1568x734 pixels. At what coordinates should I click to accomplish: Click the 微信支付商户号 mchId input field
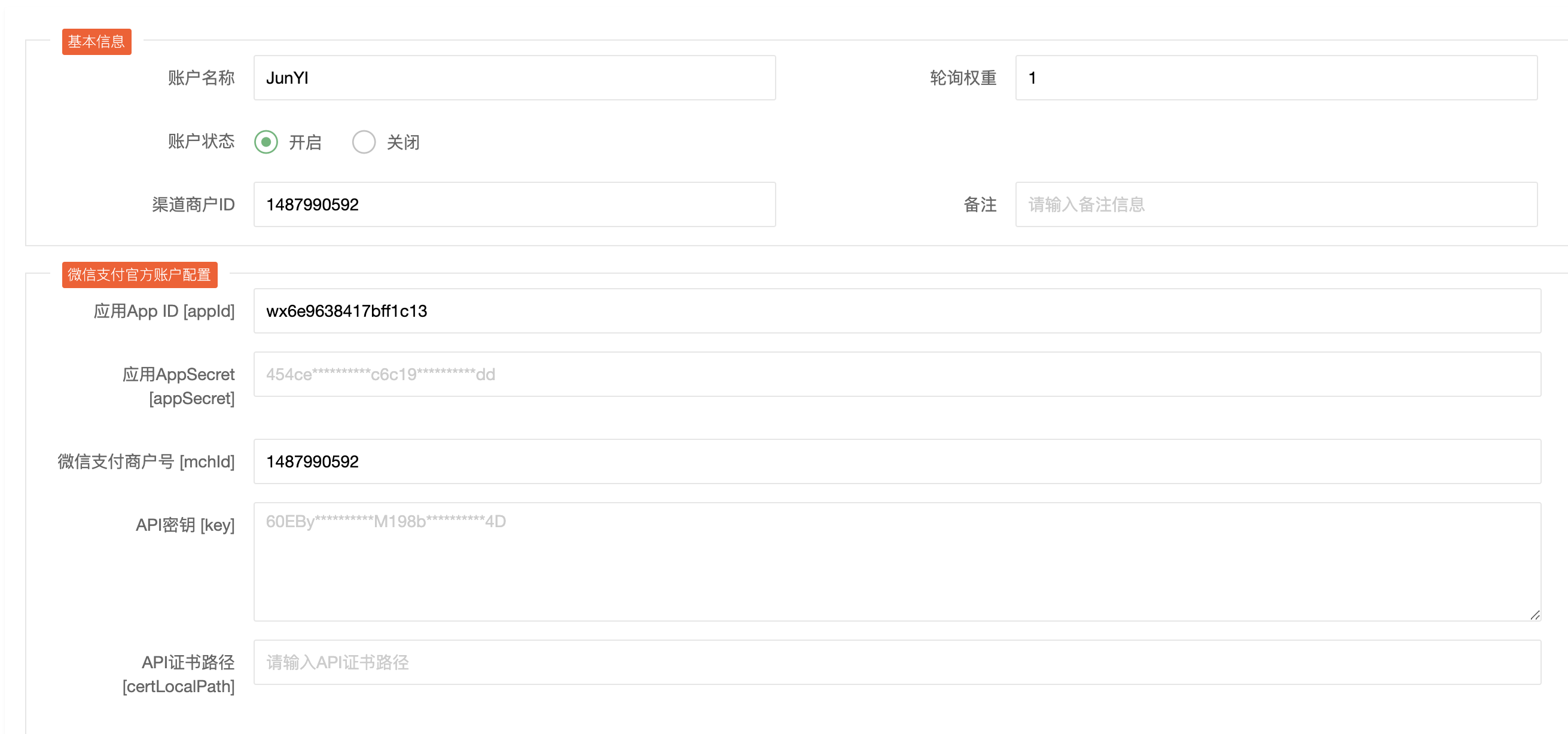coord(896,461)
